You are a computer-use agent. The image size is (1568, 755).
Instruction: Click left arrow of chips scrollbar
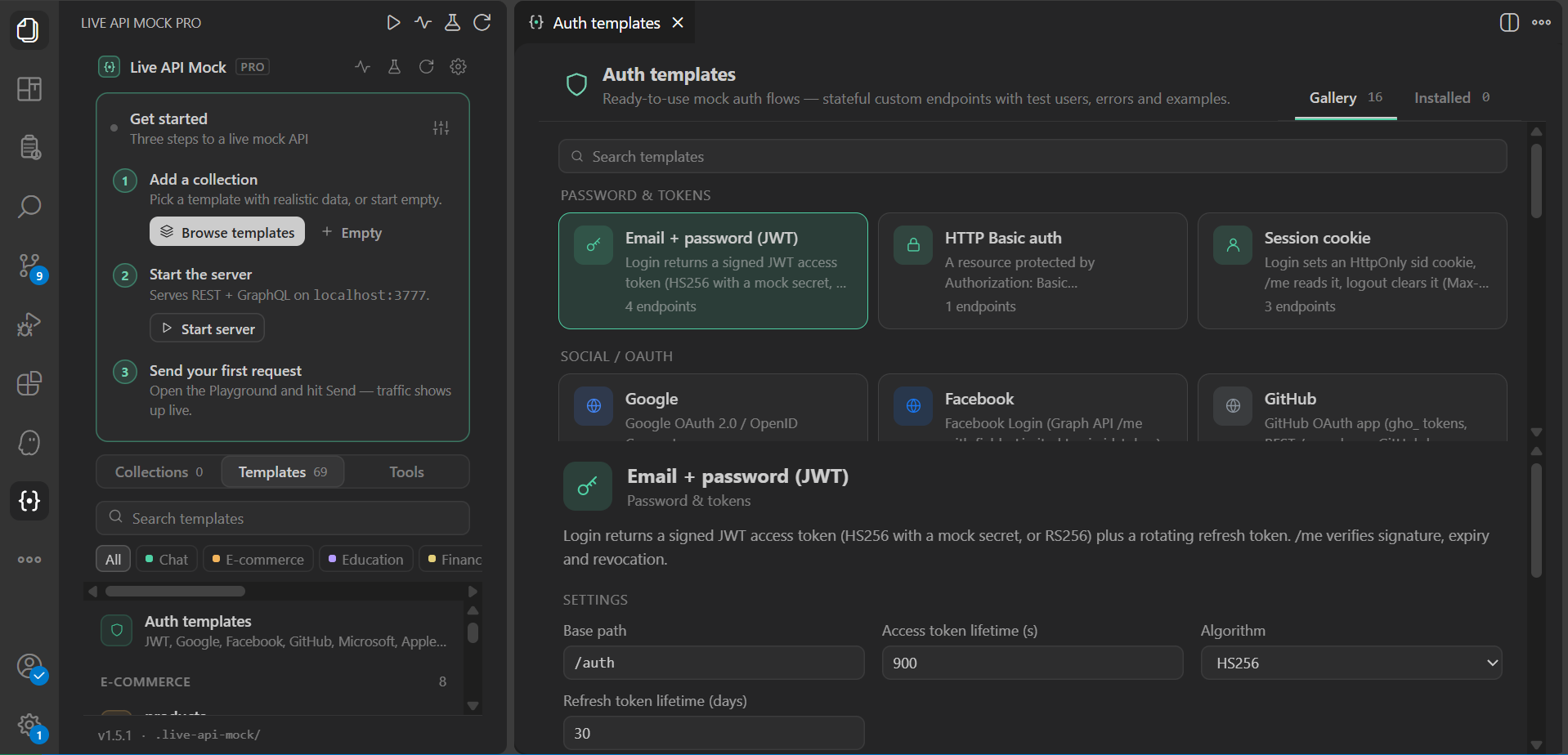tap(92, 591)
